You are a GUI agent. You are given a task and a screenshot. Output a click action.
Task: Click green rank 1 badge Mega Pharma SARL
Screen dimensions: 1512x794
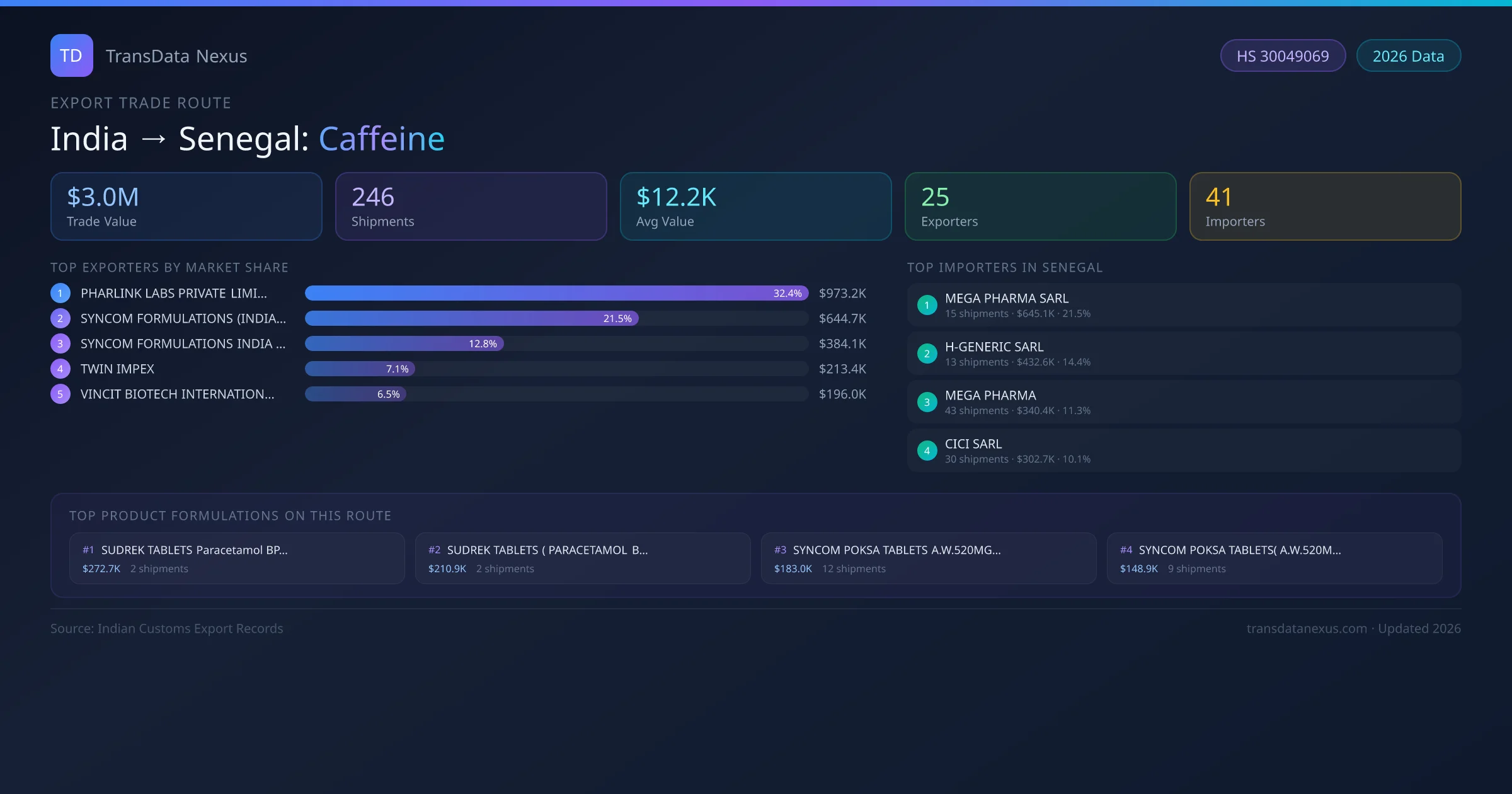(x=927, y=305)
